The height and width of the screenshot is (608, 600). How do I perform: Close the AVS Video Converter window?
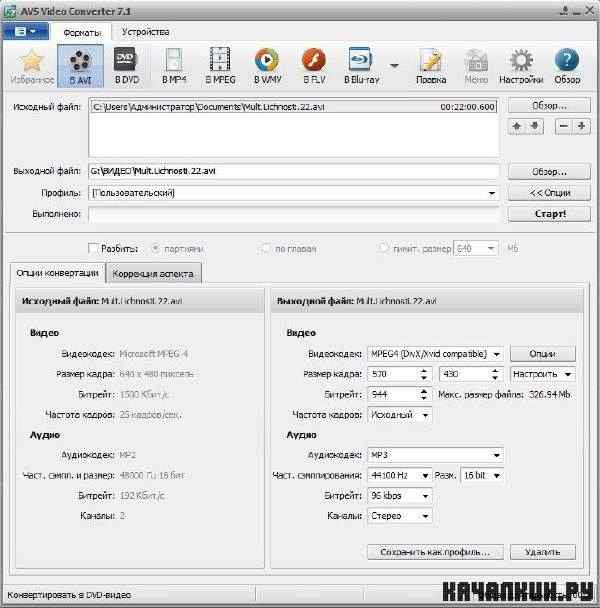click(x=590, y=10)
